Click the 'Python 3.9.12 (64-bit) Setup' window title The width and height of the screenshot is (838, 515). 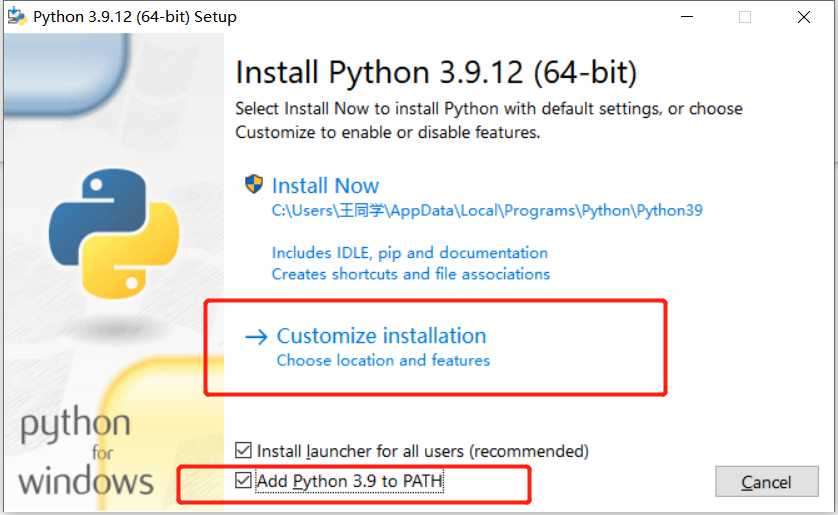[135, 17]
